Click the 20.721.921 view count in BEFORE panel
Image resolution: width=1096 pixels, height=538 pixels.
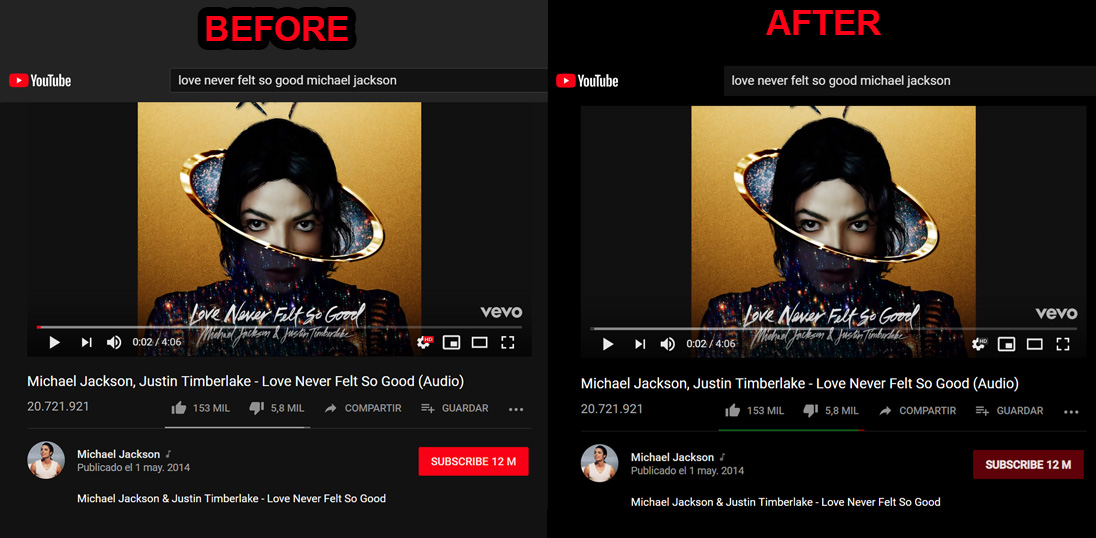(x=58, y=407)
